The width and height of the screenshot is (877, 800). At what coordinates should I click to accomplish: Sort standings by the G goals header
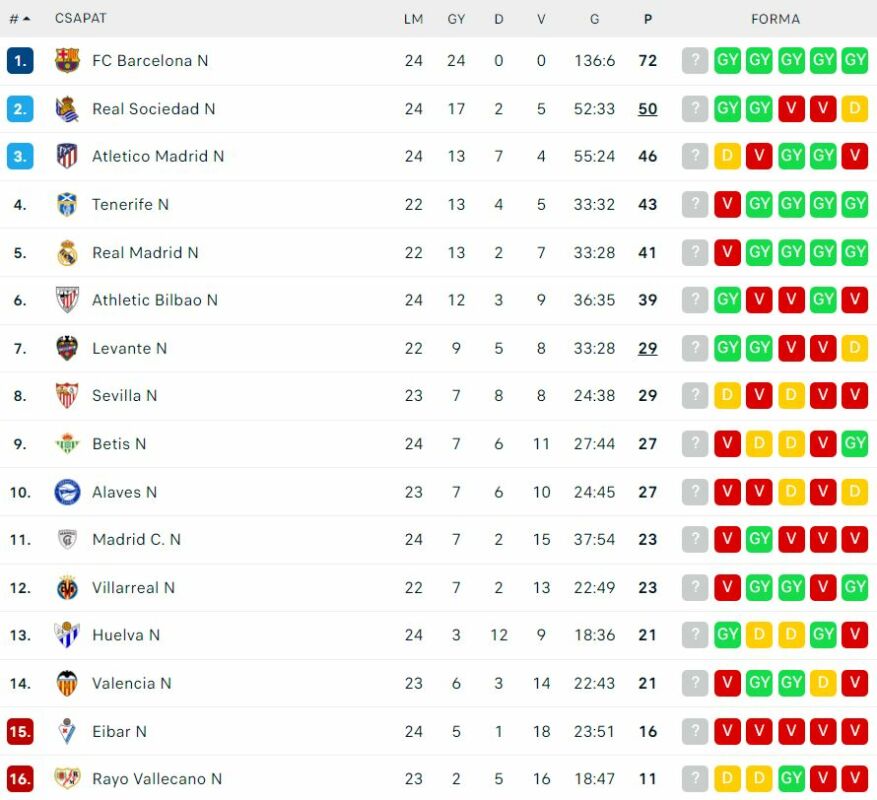pyautogui.click(x=595, y=19)
